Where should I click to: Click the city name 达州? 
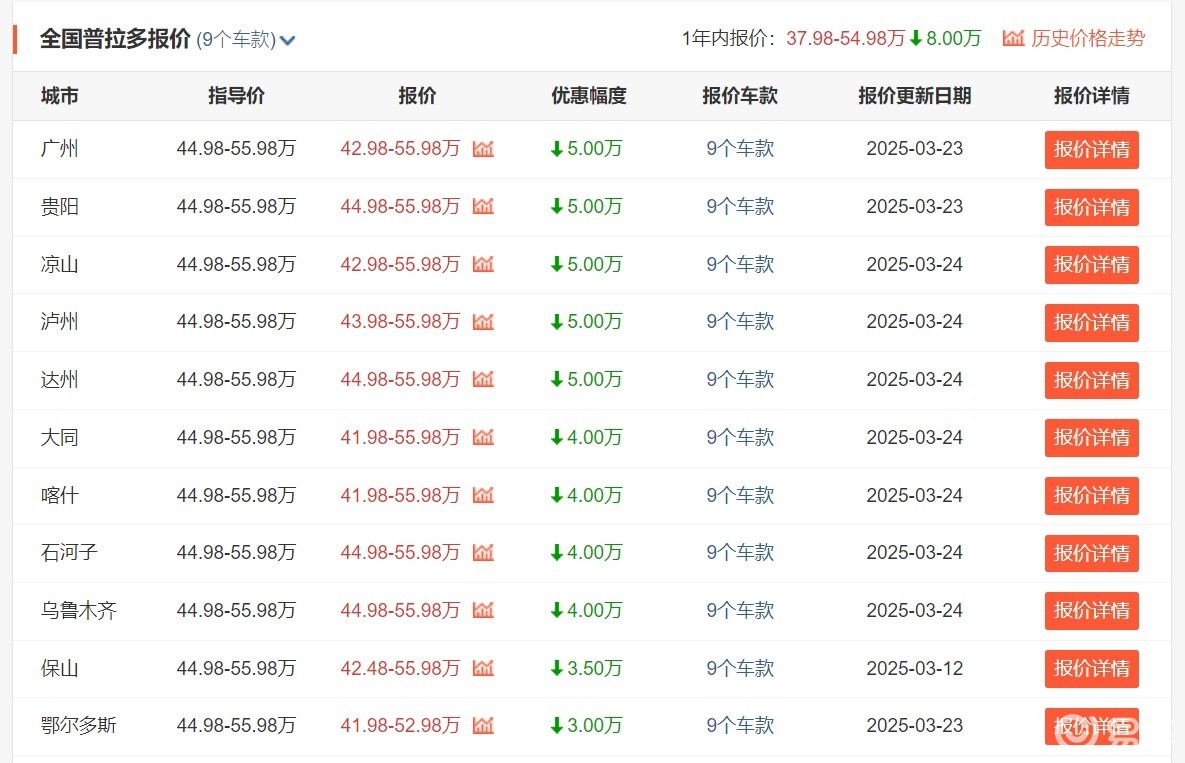60,379
